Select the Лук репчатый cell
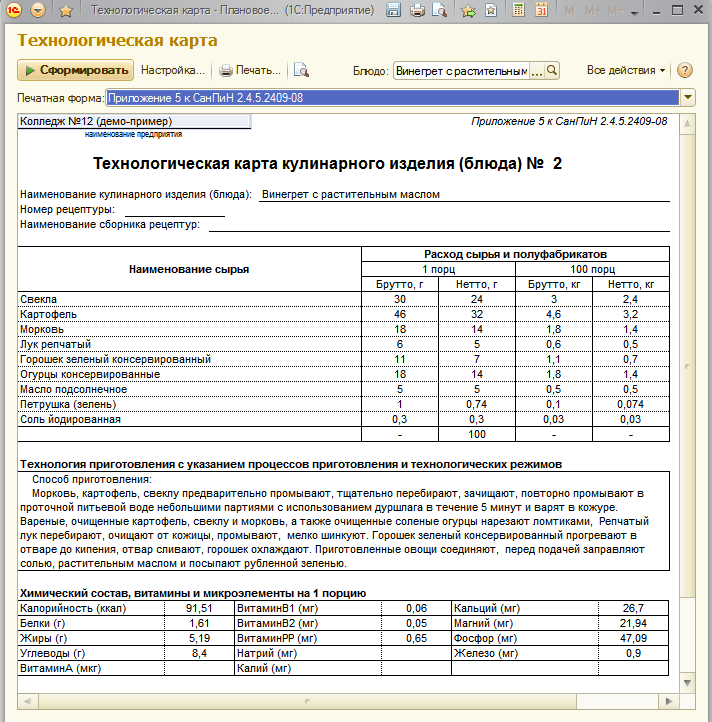The height and width of the screenshot is (722, 712). [189, 344]
